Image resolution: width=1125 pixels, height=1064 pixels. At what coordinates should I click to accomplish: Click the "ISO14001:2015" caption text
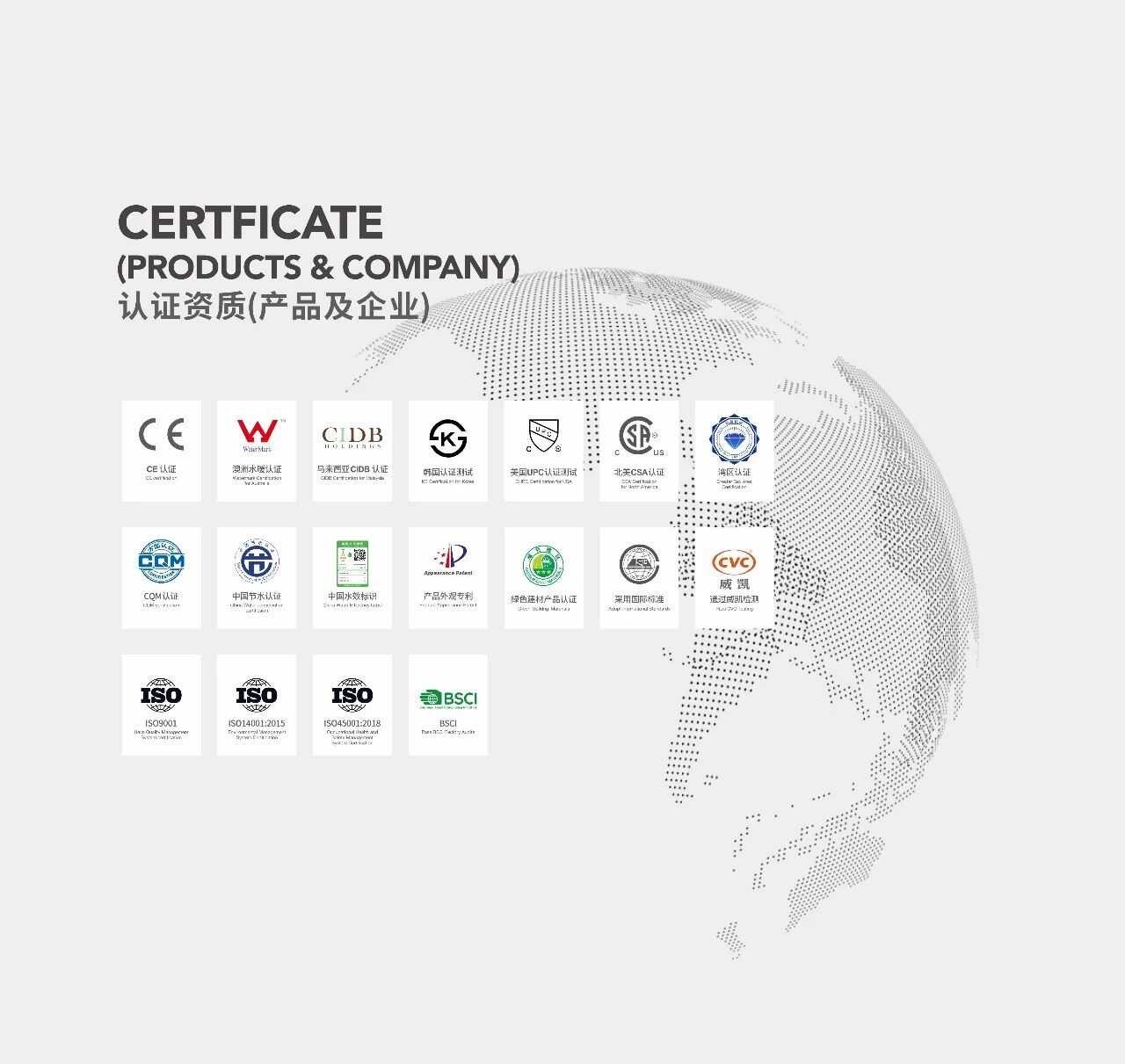(x=257, y=724)
